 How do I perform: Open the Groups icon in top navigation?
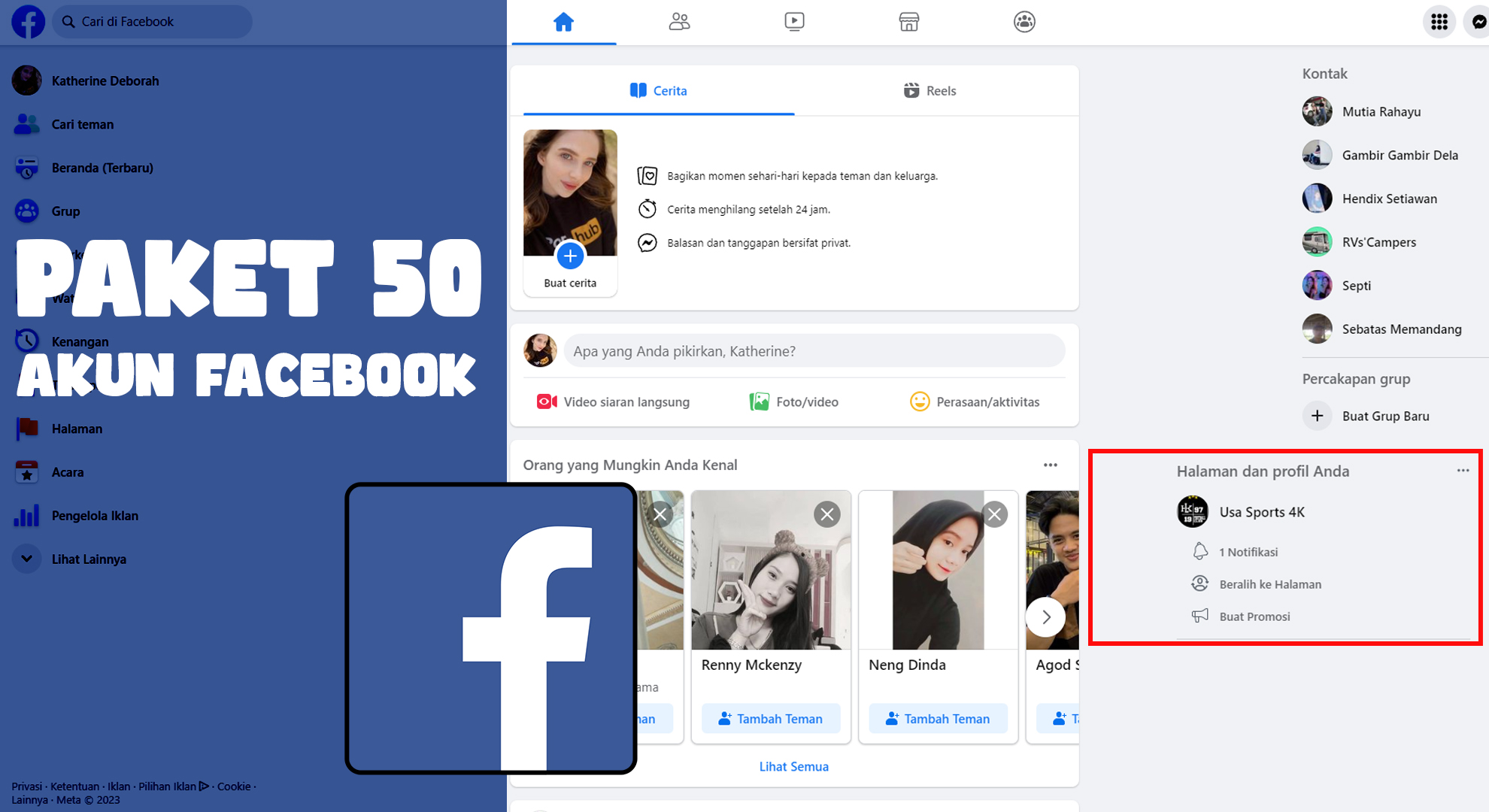(x=1024, y=22)
